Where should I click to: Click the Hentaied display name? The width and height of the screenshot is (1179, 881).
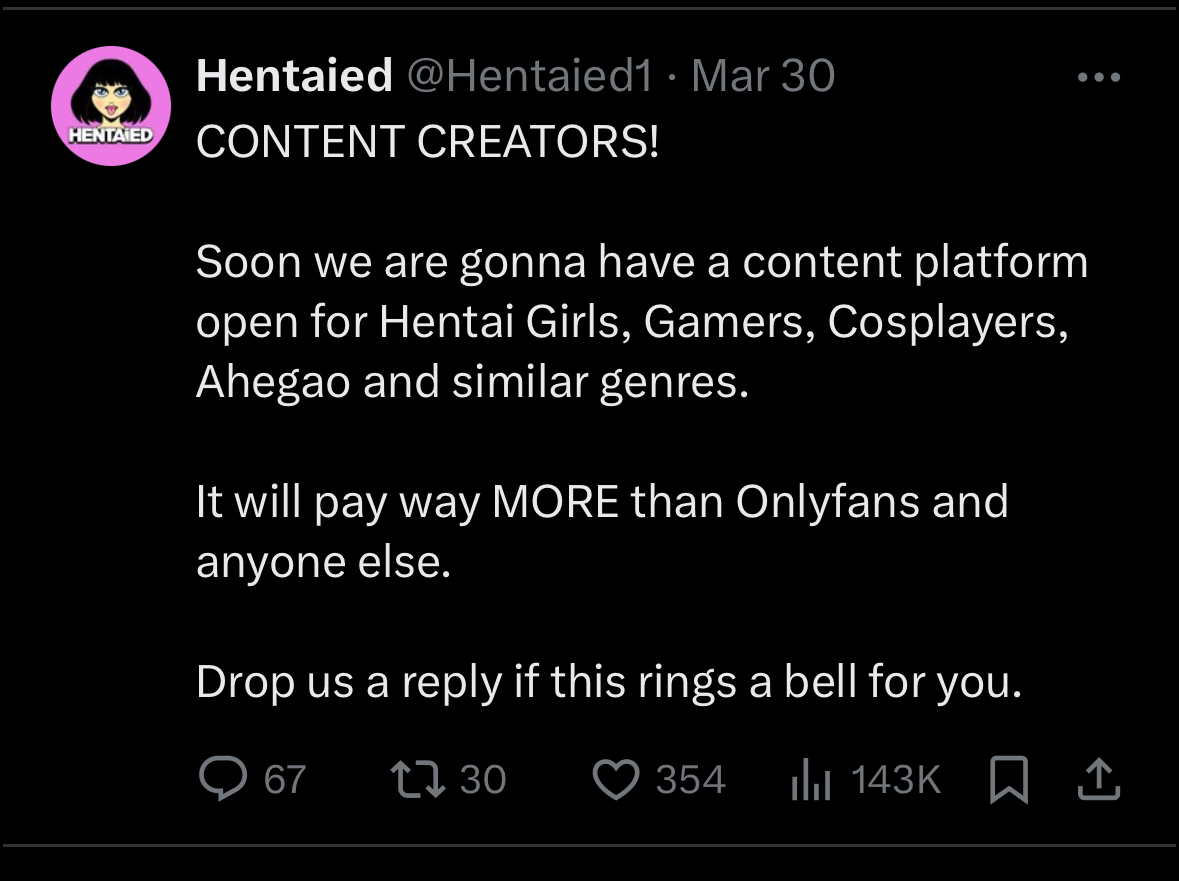(294, 76)
